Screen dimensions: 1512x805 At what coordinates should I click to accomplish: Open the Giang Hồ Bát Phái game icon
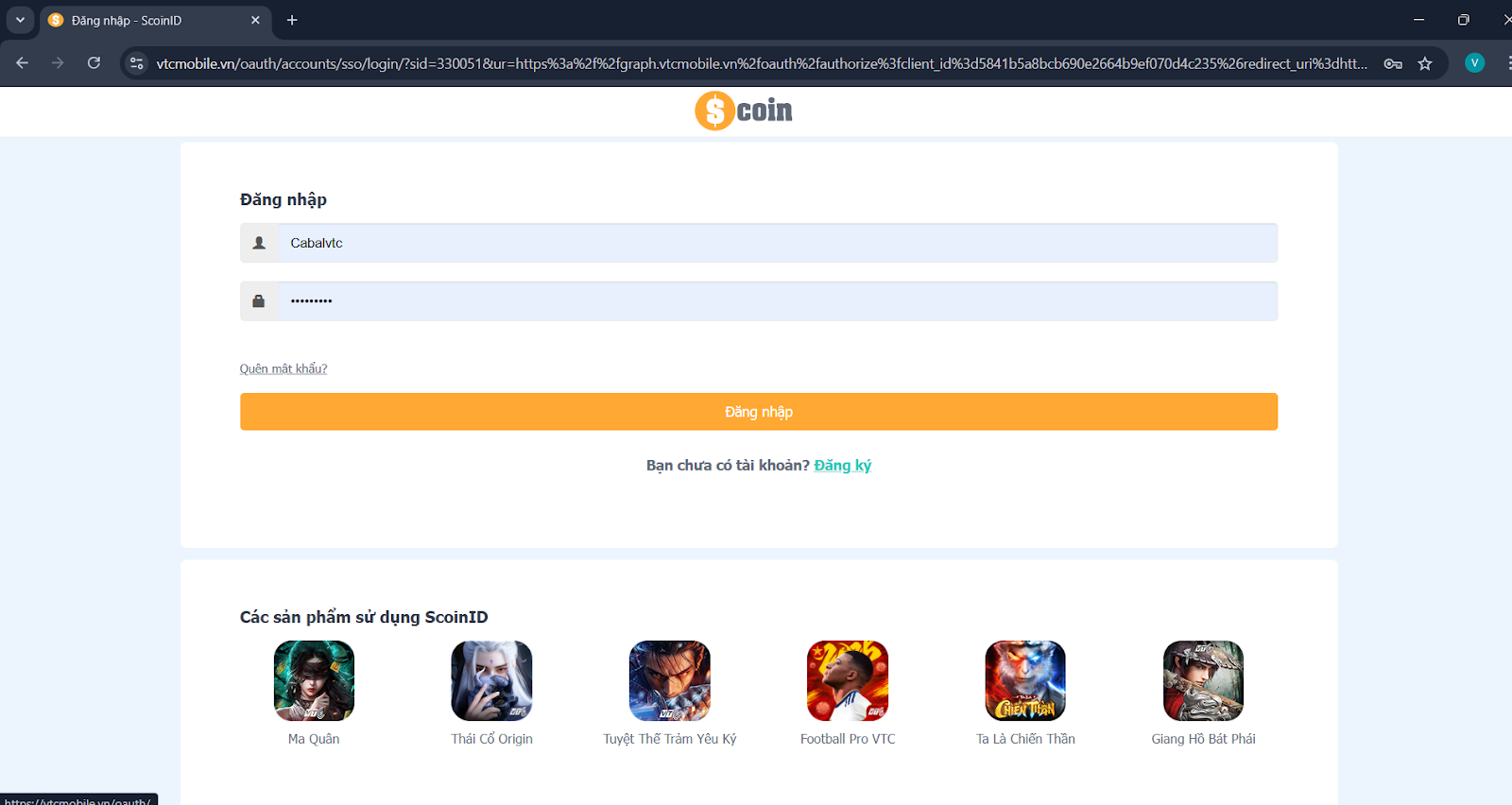pyautogui.click(x=1203, y=681)
